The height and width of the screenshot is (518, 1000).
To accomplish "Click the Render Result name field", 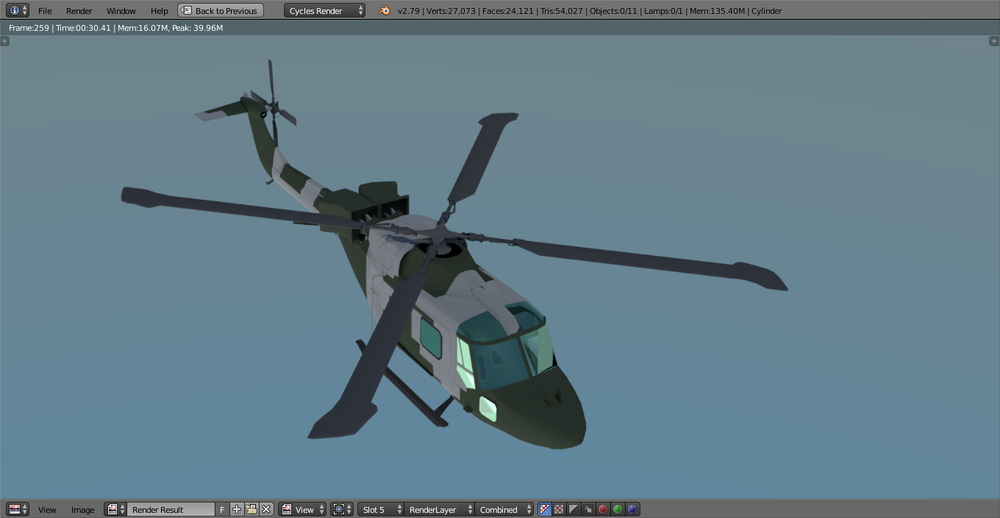I will [171, 509].
